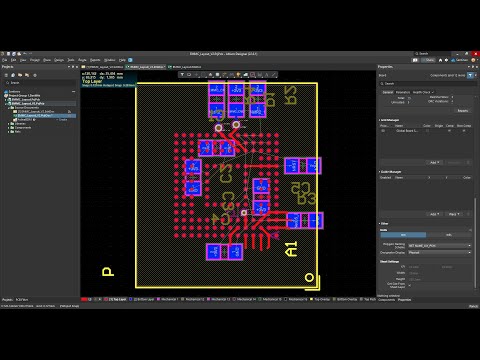Click the save icon in quick access toolbar
The width and height of the screenshot is (480, 360).
pos(8,54)
